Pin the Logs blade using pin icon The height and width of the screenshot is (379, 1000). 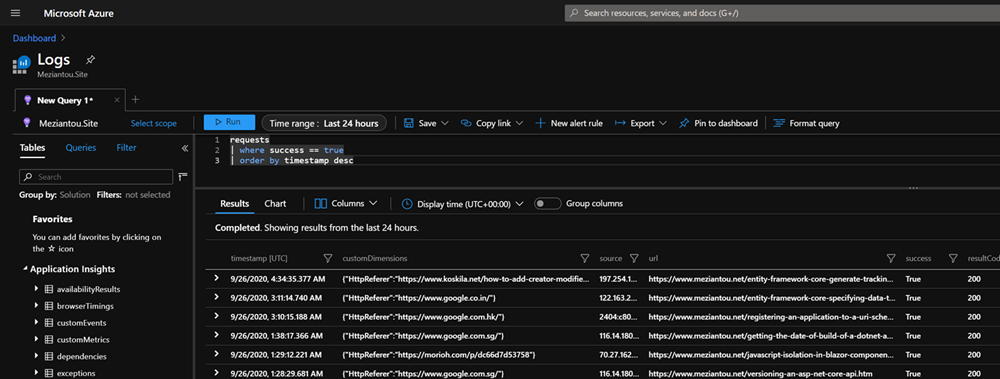pyautogui.click(x=91, y=60)
